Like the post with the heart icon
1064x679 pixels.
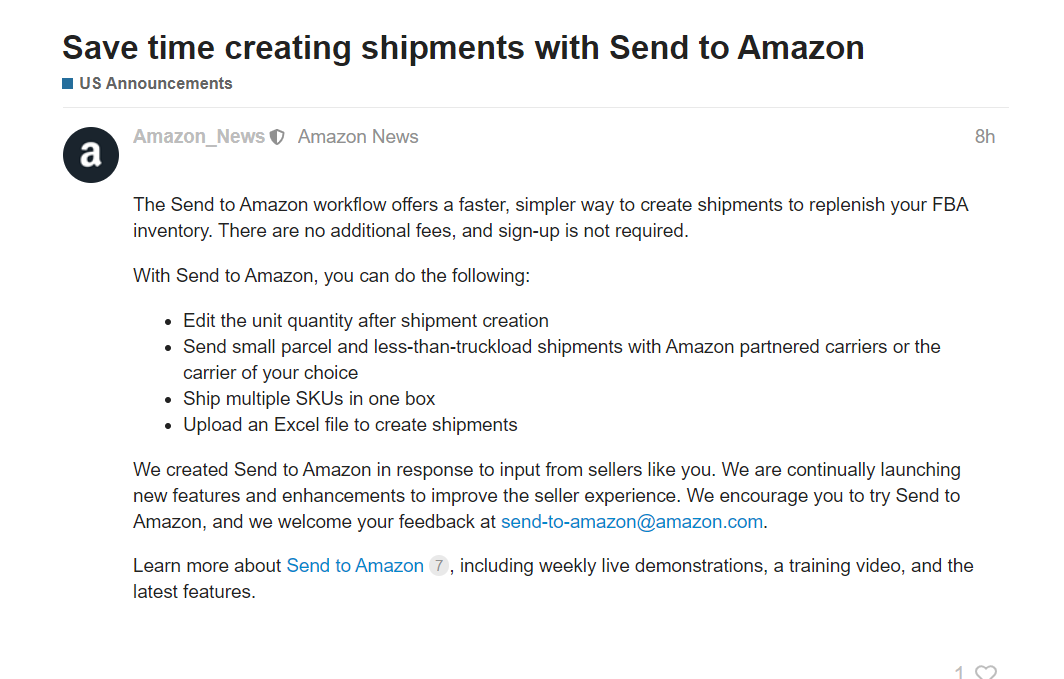pyautogui.click(x=986, y=673)
